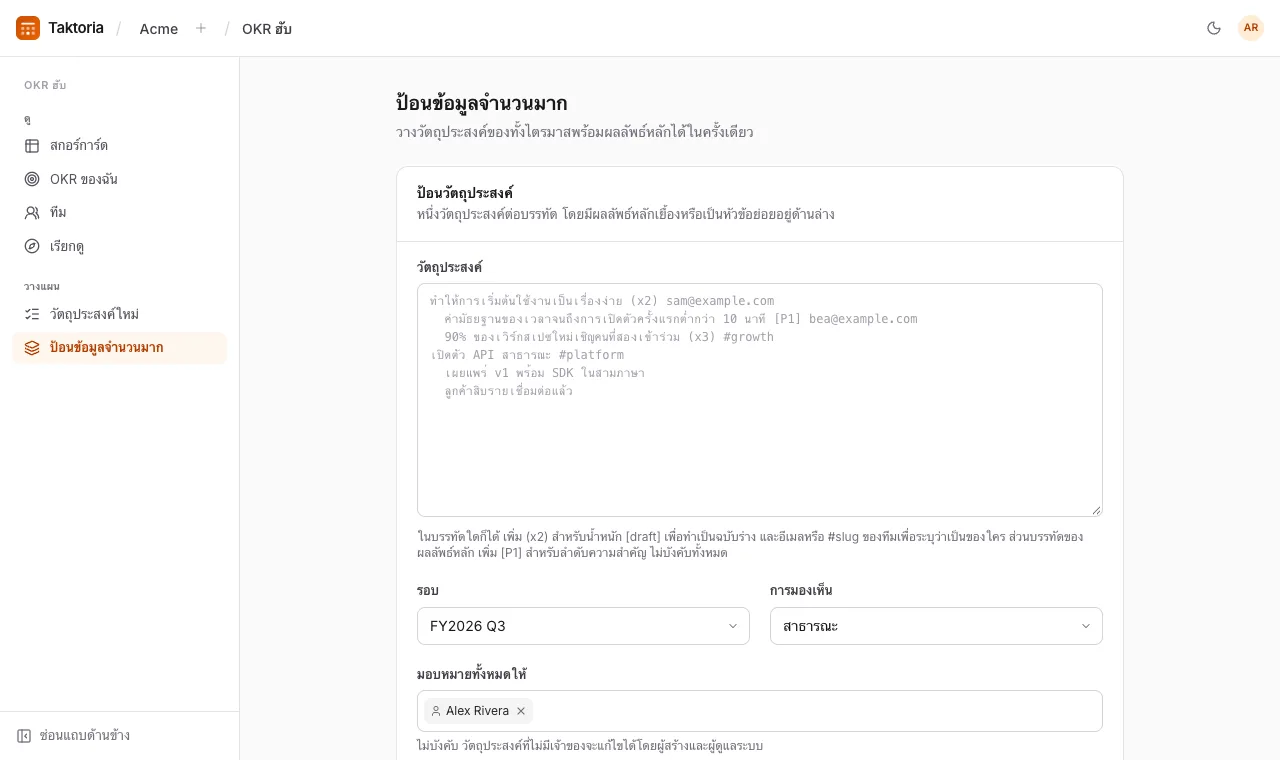Click the textarea resize handle corner
The height and width of the screenshot is (760, 1280).
point(1096,510)
